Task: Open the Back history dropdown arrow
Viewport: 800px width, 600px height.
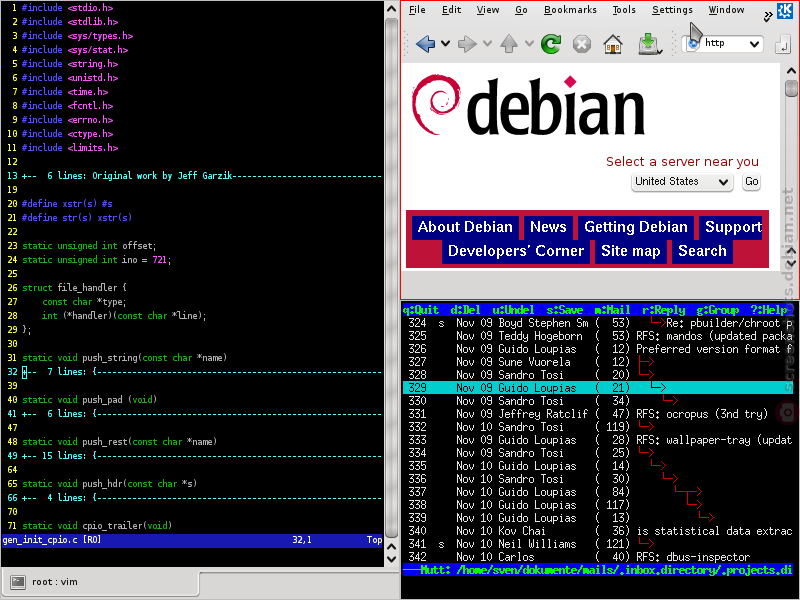Action: 445,44
